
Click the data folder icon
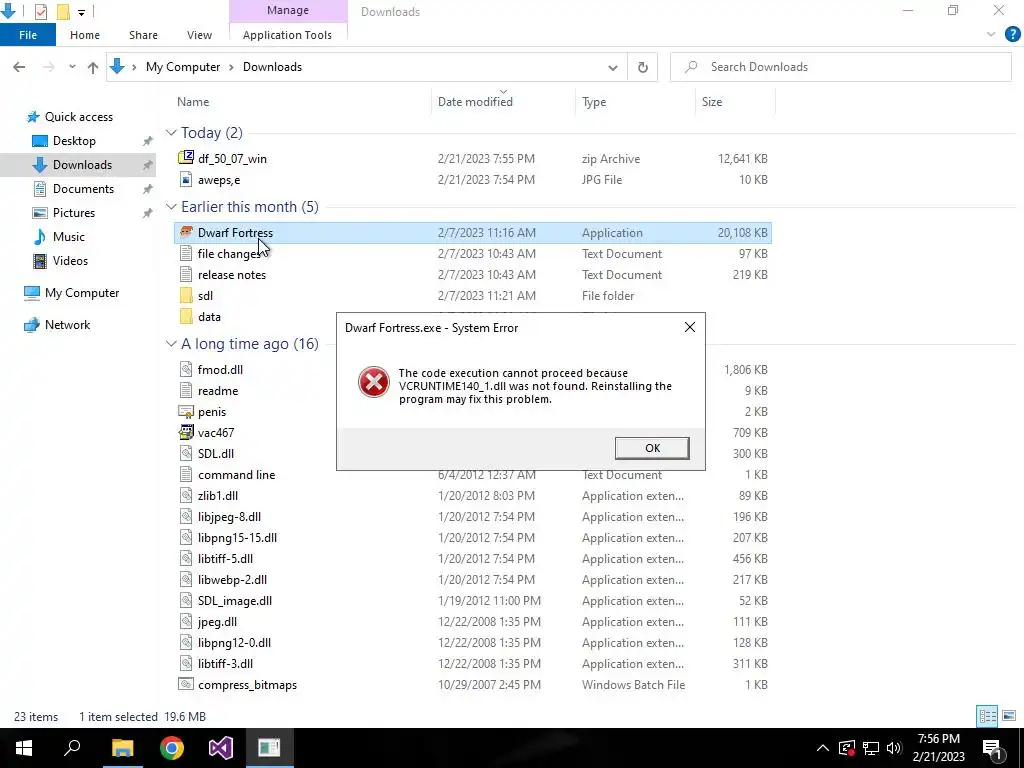(186, 317)
